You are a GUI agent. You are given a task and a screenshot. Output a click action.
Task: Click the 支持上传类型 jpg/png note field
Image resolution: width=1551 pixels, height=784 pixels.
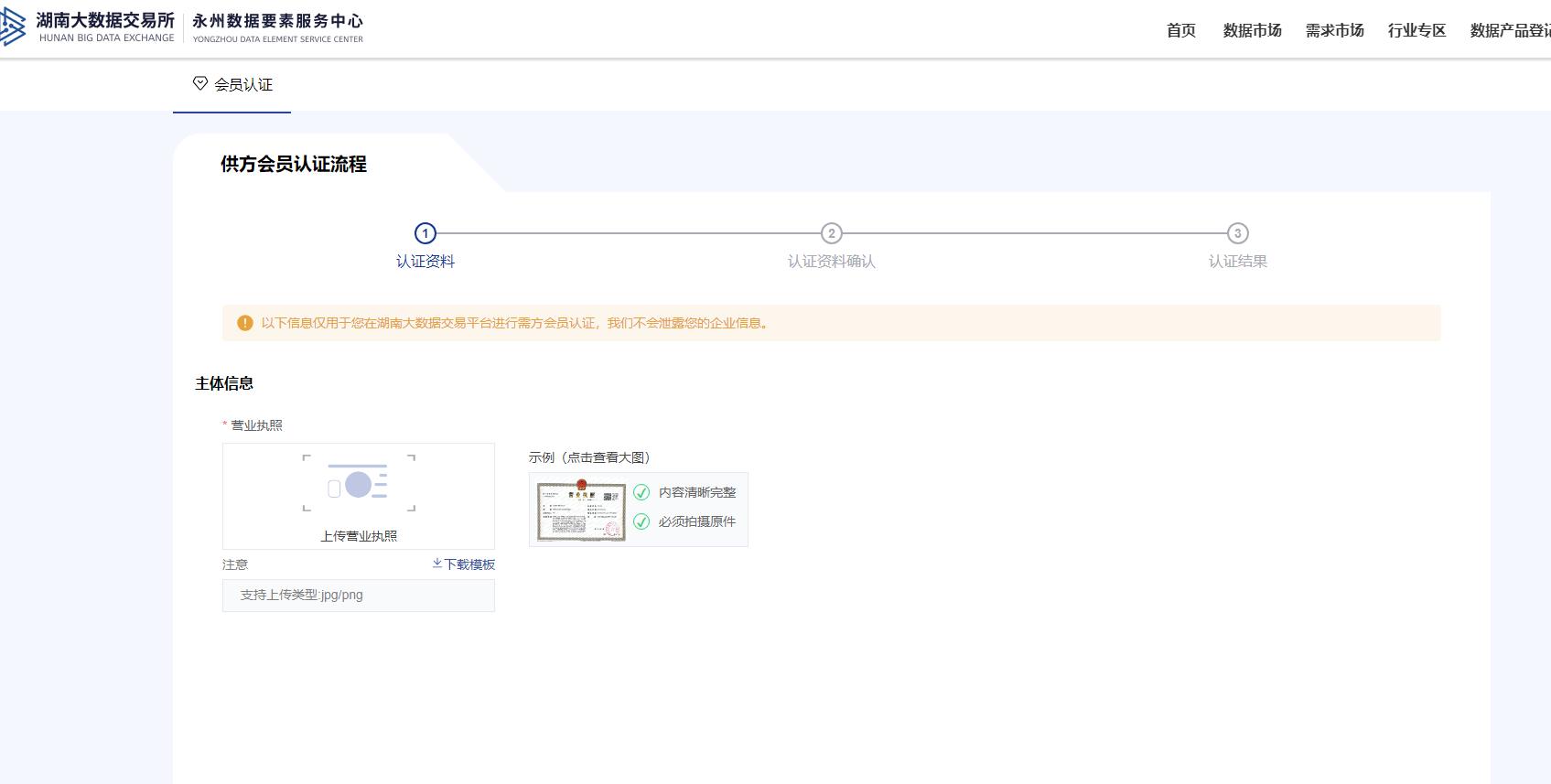pos(358,595)
